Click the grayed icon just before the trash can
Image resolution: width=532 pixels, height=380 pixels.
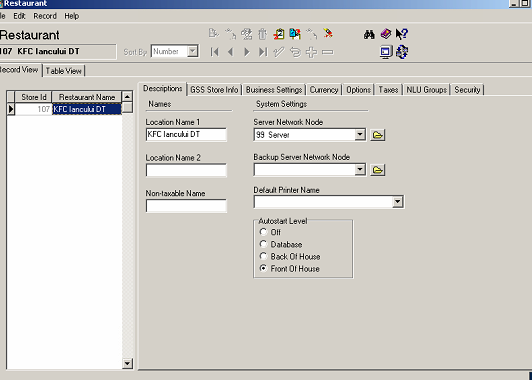(x=247, y=34)
